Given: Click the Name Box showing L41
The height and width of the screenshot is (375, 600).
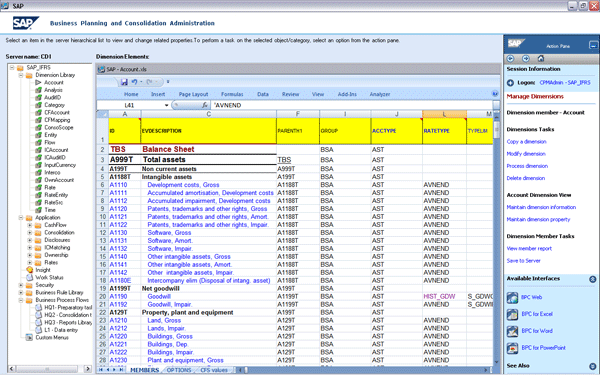Looking at the screenshot, I should point(130,105).
